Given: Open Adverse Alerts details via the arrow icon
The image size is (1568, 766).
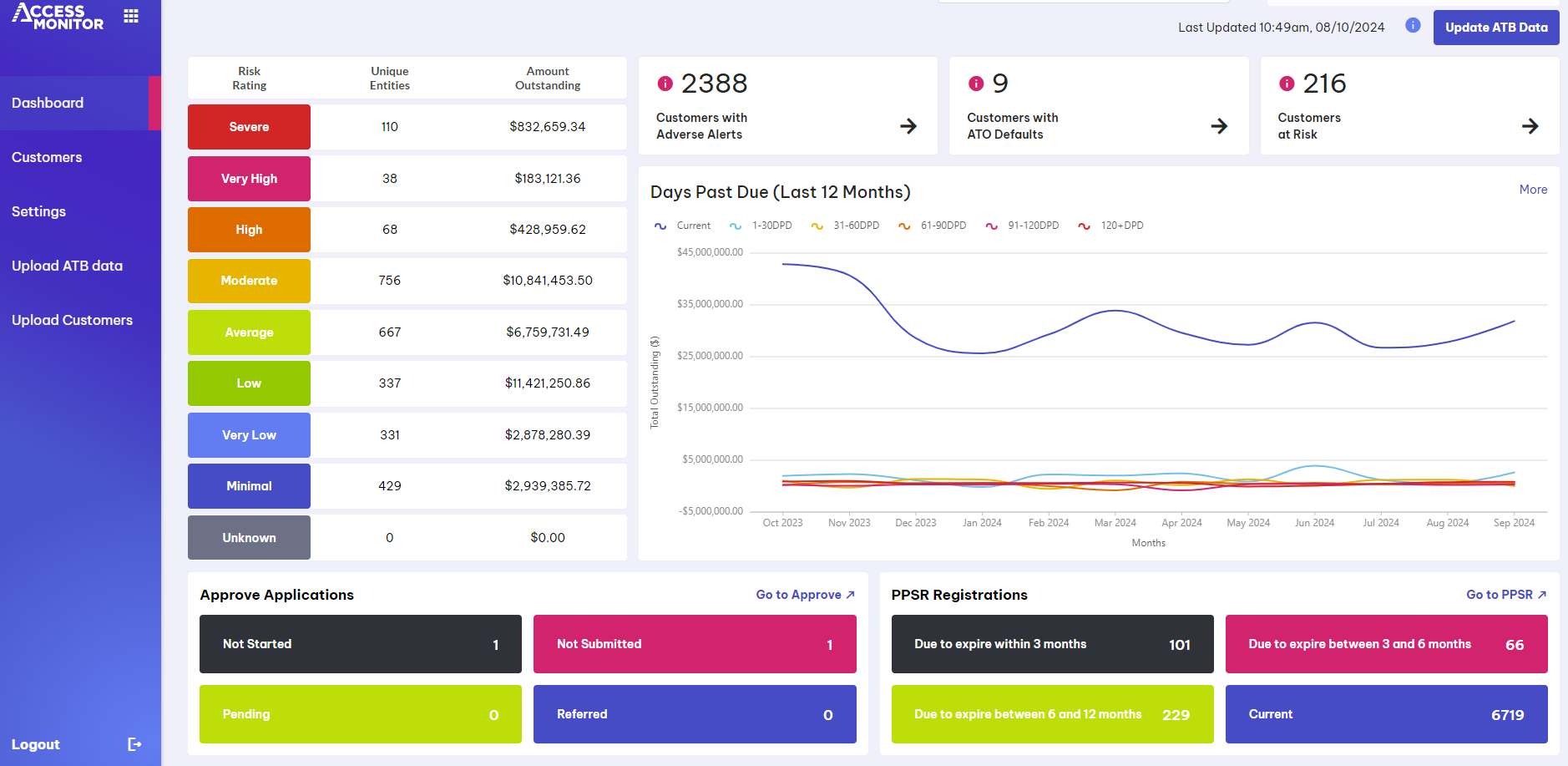Looking at the screenshot, I should [908, 126].
